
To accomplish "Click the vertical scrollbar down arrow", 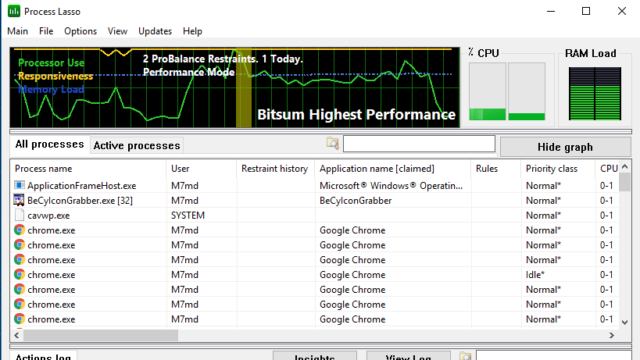I will tap(625, 322).
